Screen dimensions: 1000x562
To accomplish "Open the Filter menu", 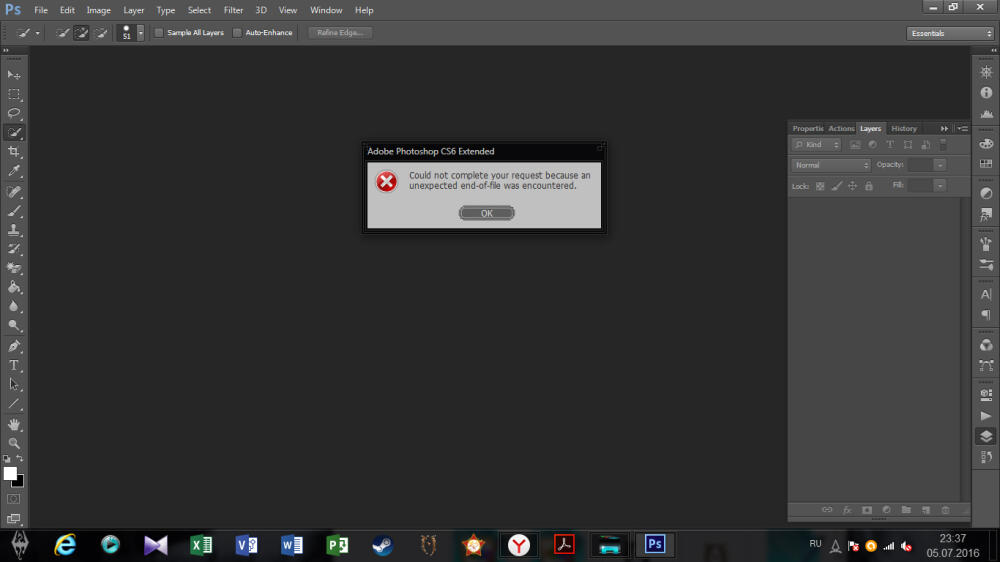I will (233, 10).
